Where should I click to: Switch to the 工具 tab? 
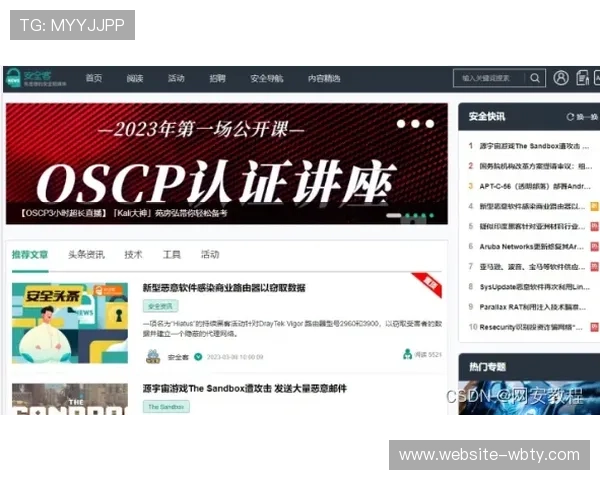(171, 255)
